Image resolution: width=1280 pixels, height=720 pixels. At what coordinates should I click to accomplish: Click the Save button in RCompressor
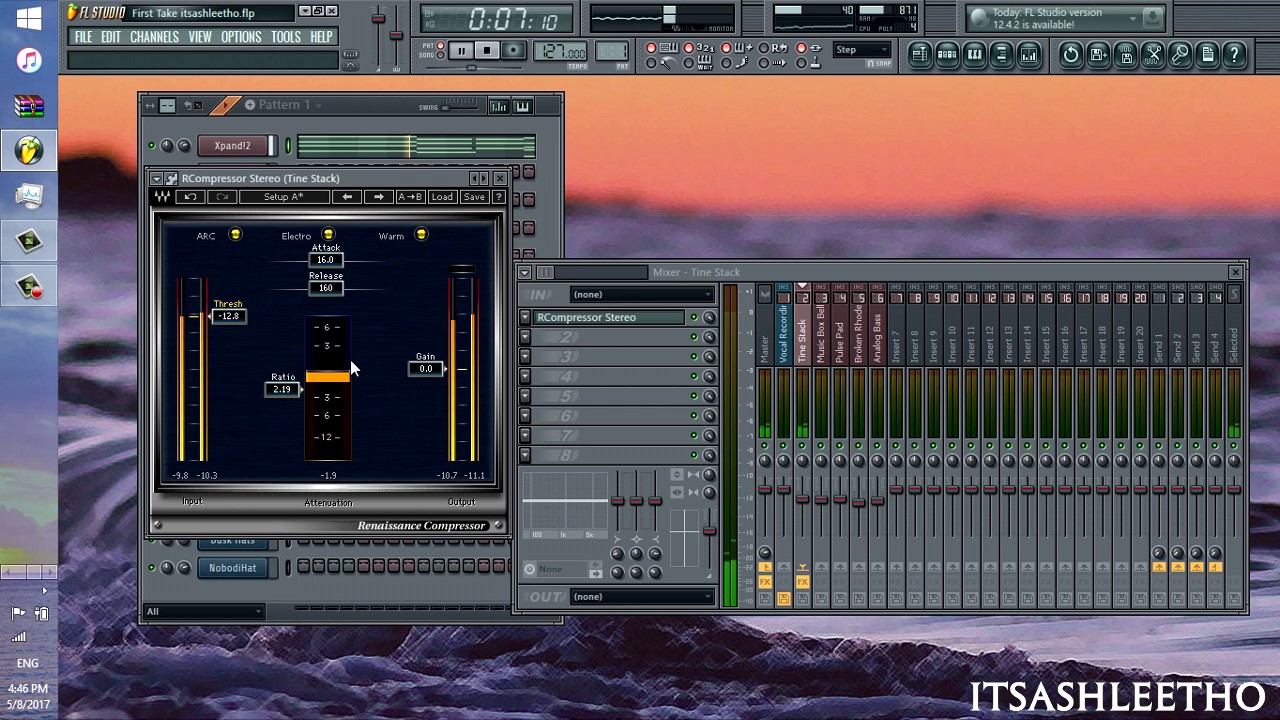tap(474, 197)
